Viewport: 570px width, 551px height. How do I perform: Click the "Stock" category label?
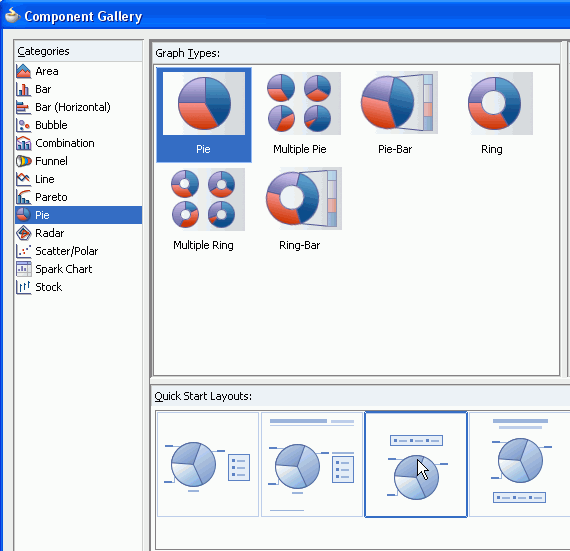[48, 287]
